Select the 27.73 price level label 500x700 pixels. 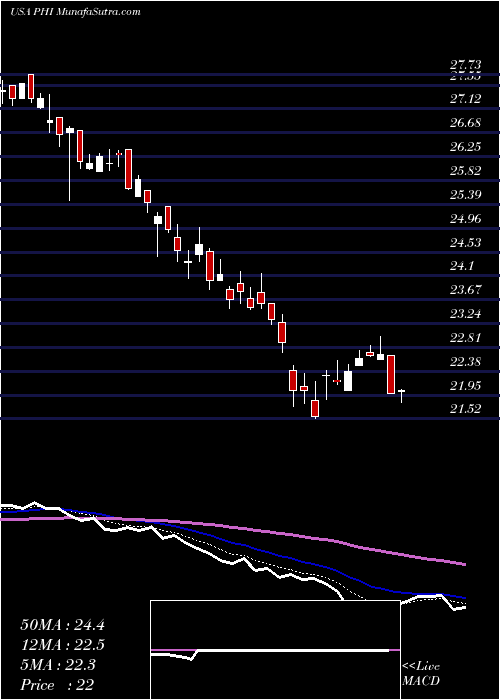point(465,66)
